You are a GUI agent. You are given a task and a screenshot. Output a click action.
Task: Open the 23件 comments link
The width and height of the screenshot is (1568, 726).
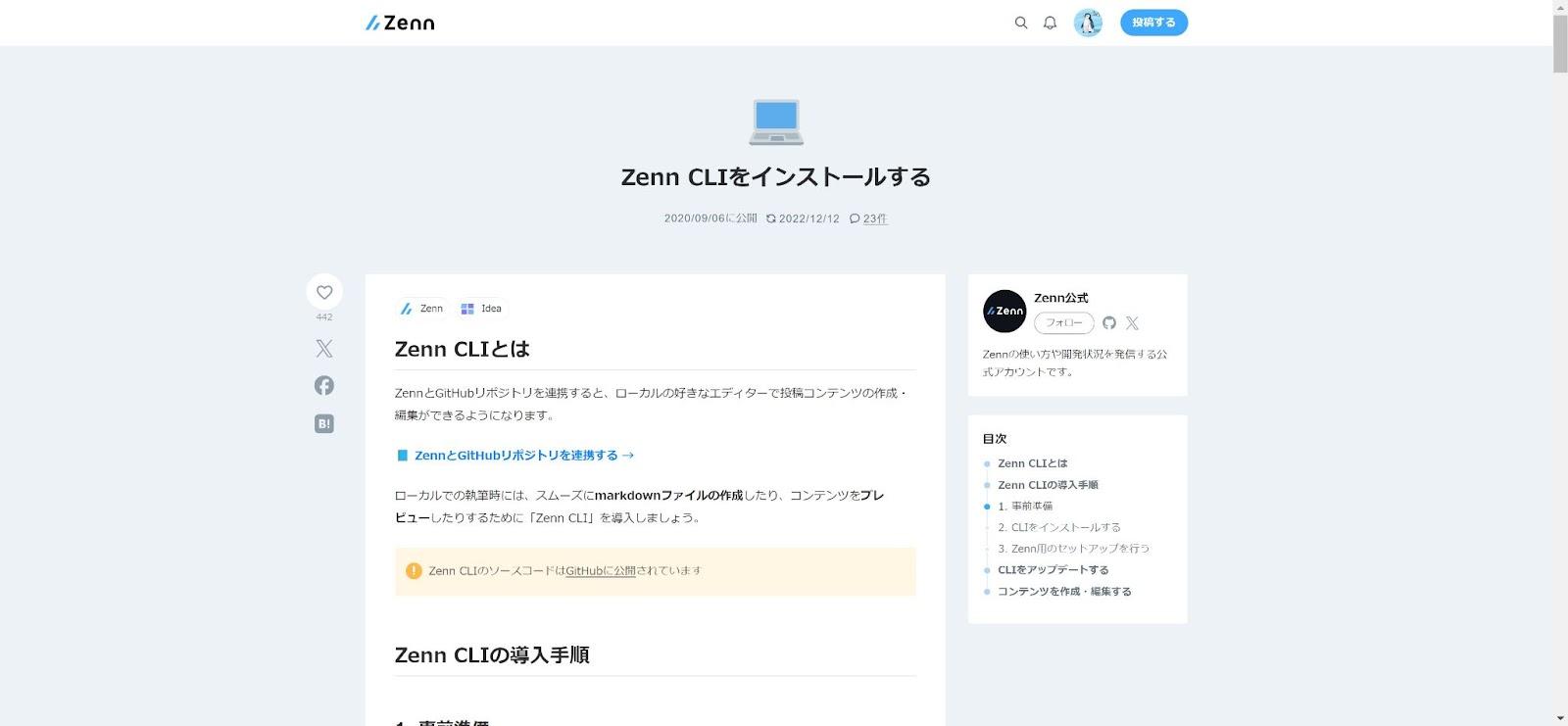(875, 218)
